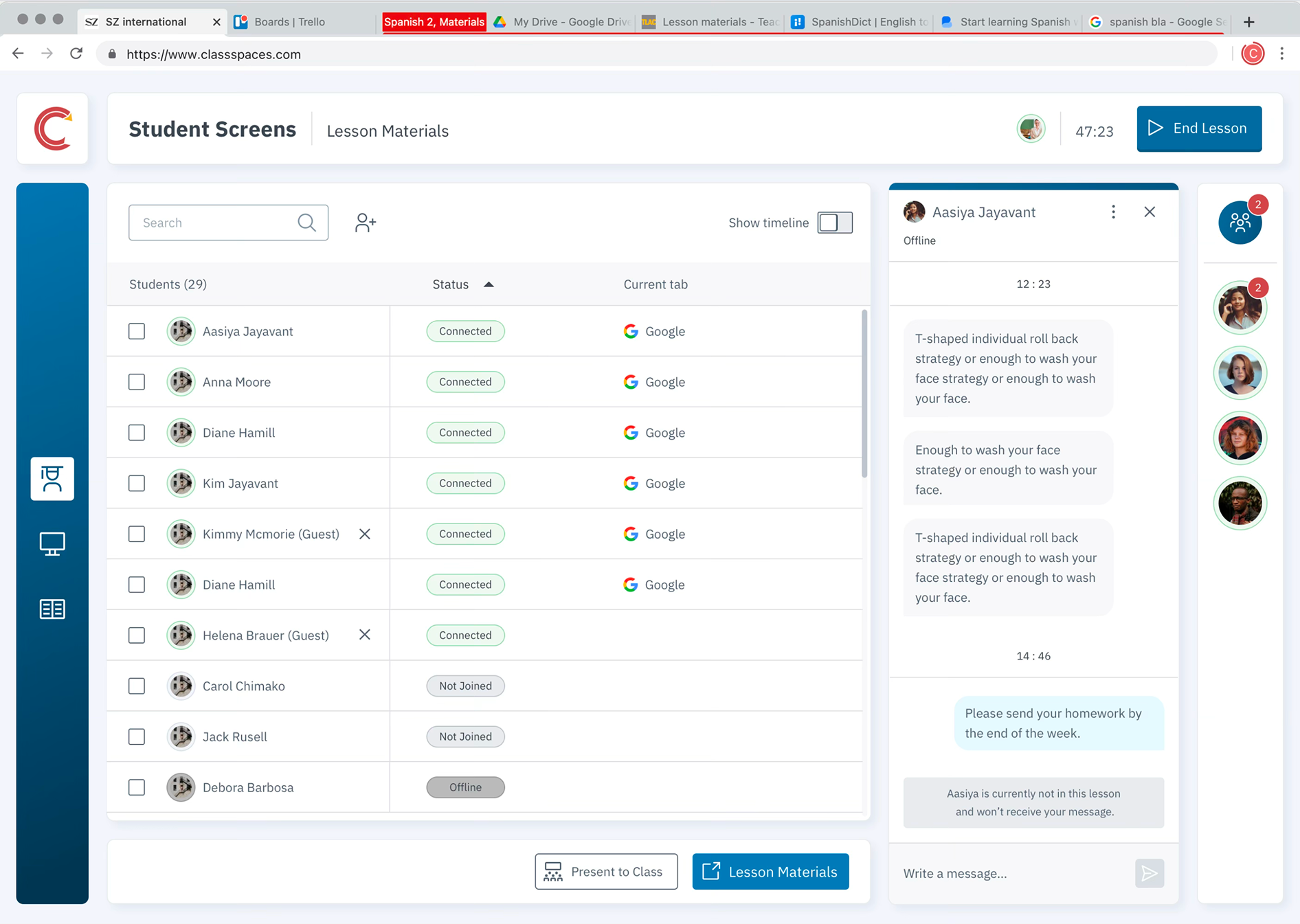Image resolution: width=1300 pixels, height=924 pixels.
Task: Click the End Lesson button
Action: click(1198, 128)
